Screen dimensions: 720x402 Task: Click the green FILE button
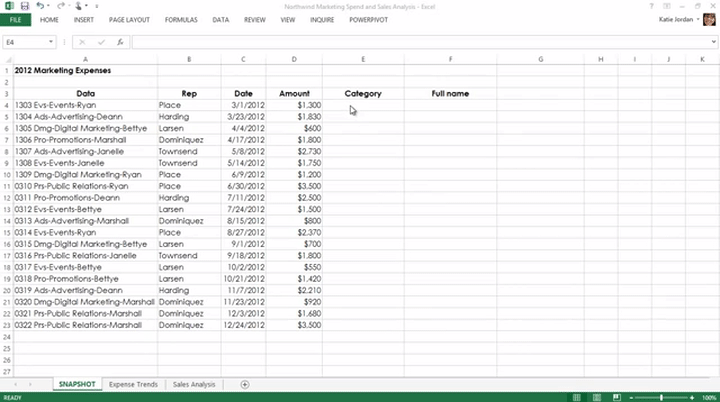[x=15, y=19]
